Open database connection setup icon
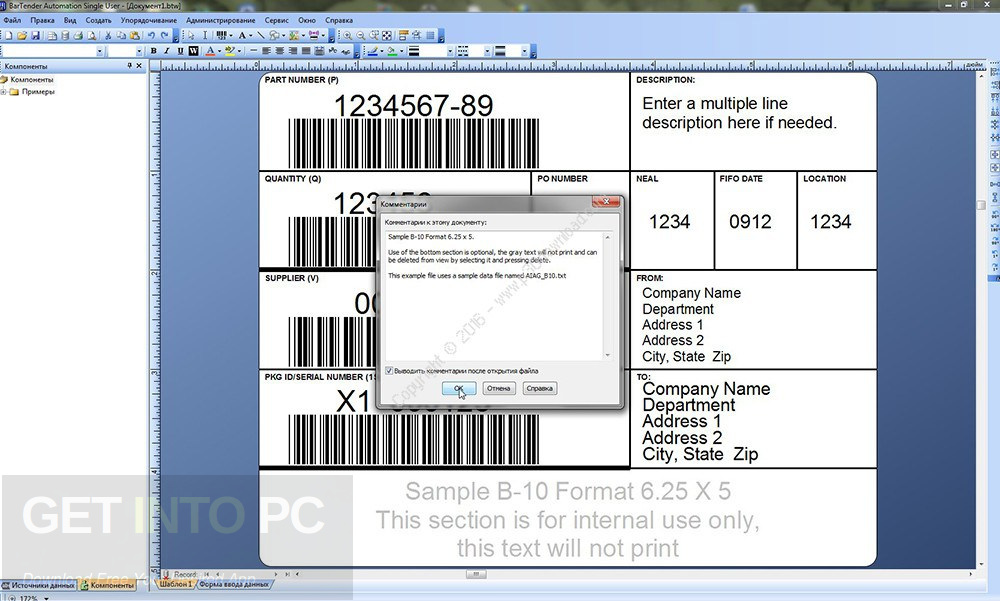 pyautogui.click(x=65, y=36)
